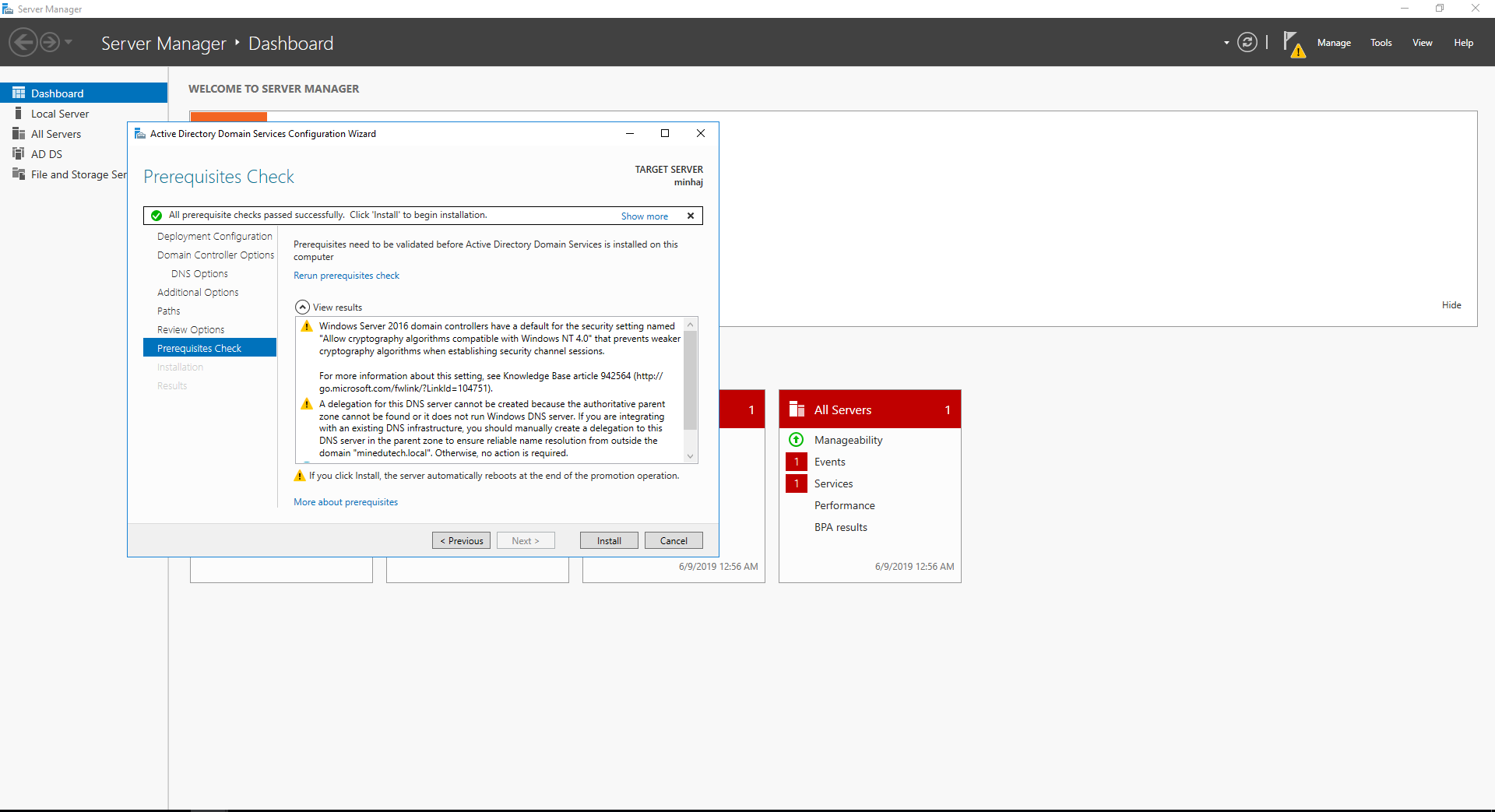Expand the header breadcrumb dropdown arrow

tap(1226, 43)
